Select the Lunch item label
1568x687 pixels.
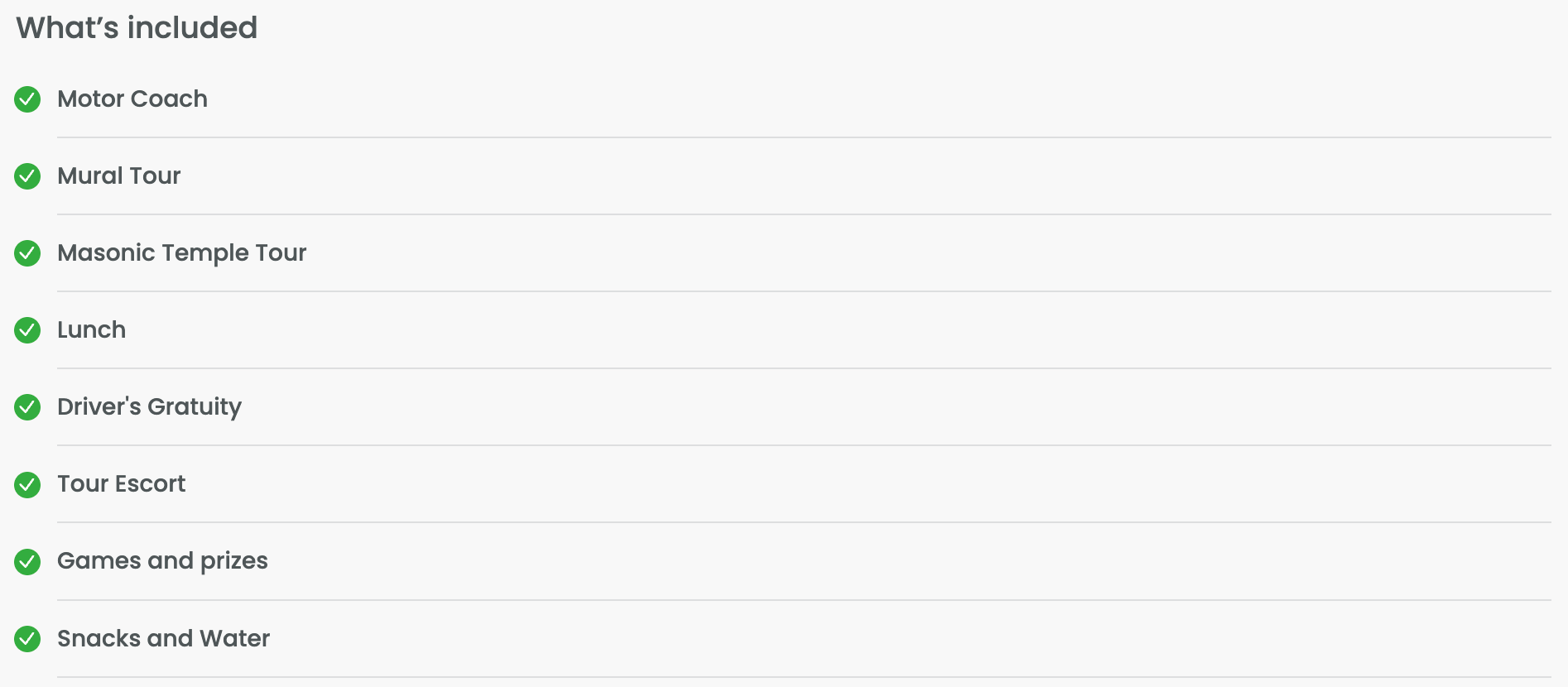(x=92, y=330)
